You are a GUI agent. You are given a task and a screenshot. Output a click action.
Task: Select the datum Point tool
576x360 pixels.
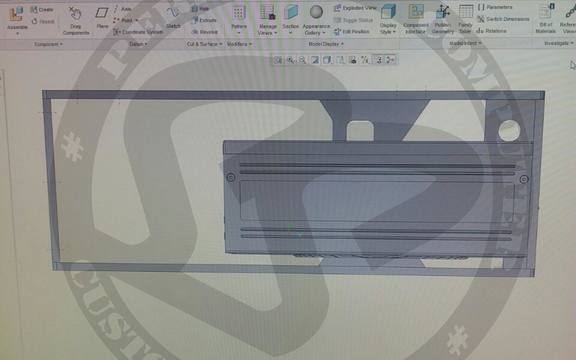[x=123, y=21]
